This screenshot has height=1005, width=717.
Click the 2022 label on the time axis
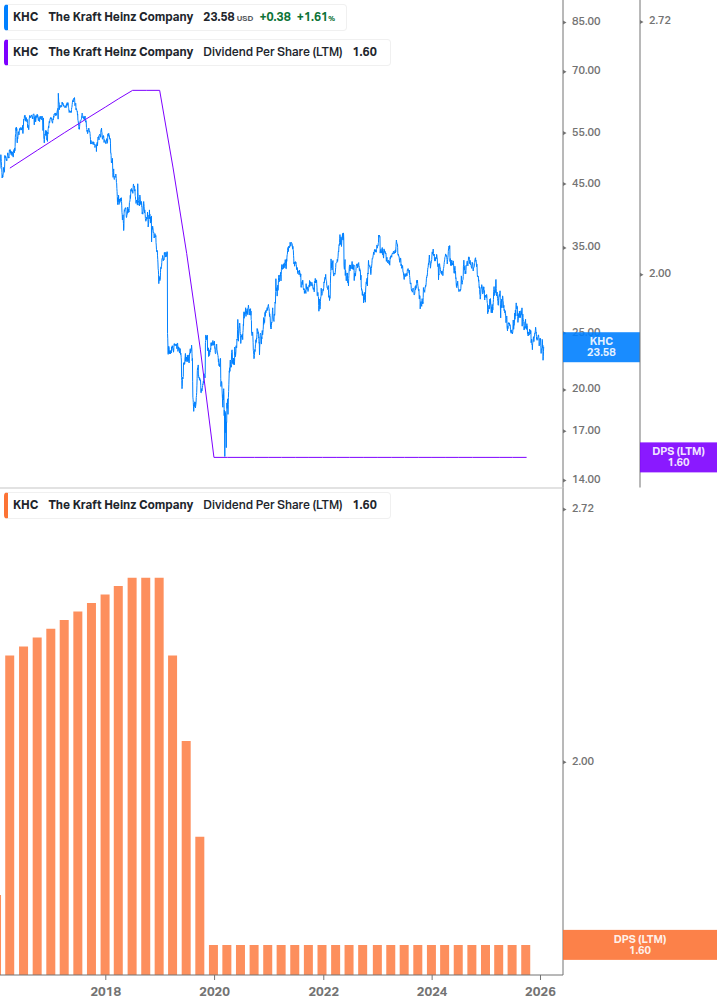324,992
